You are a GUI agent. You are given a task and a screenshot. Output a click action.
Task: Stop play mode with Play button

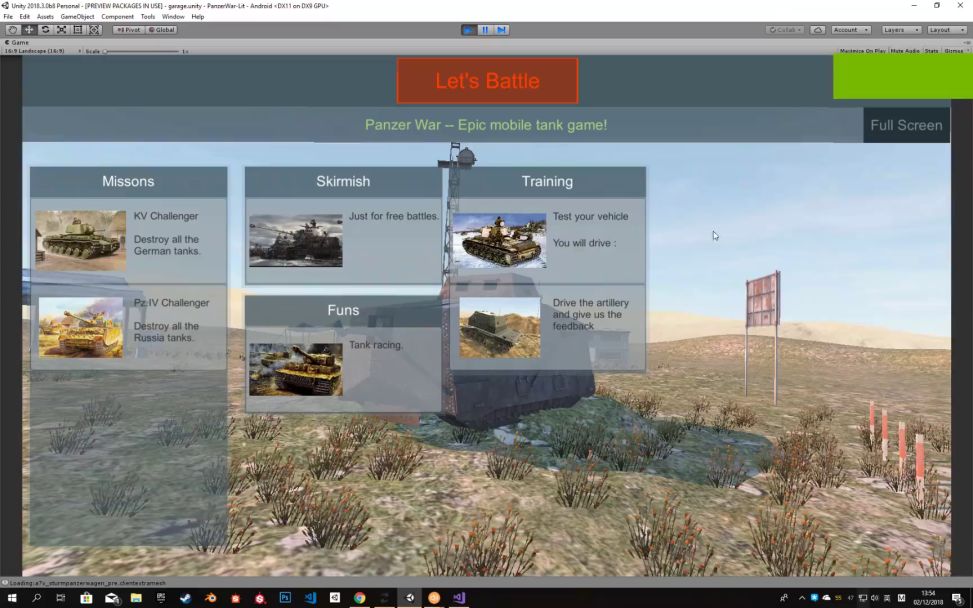[x=468, y=30]
